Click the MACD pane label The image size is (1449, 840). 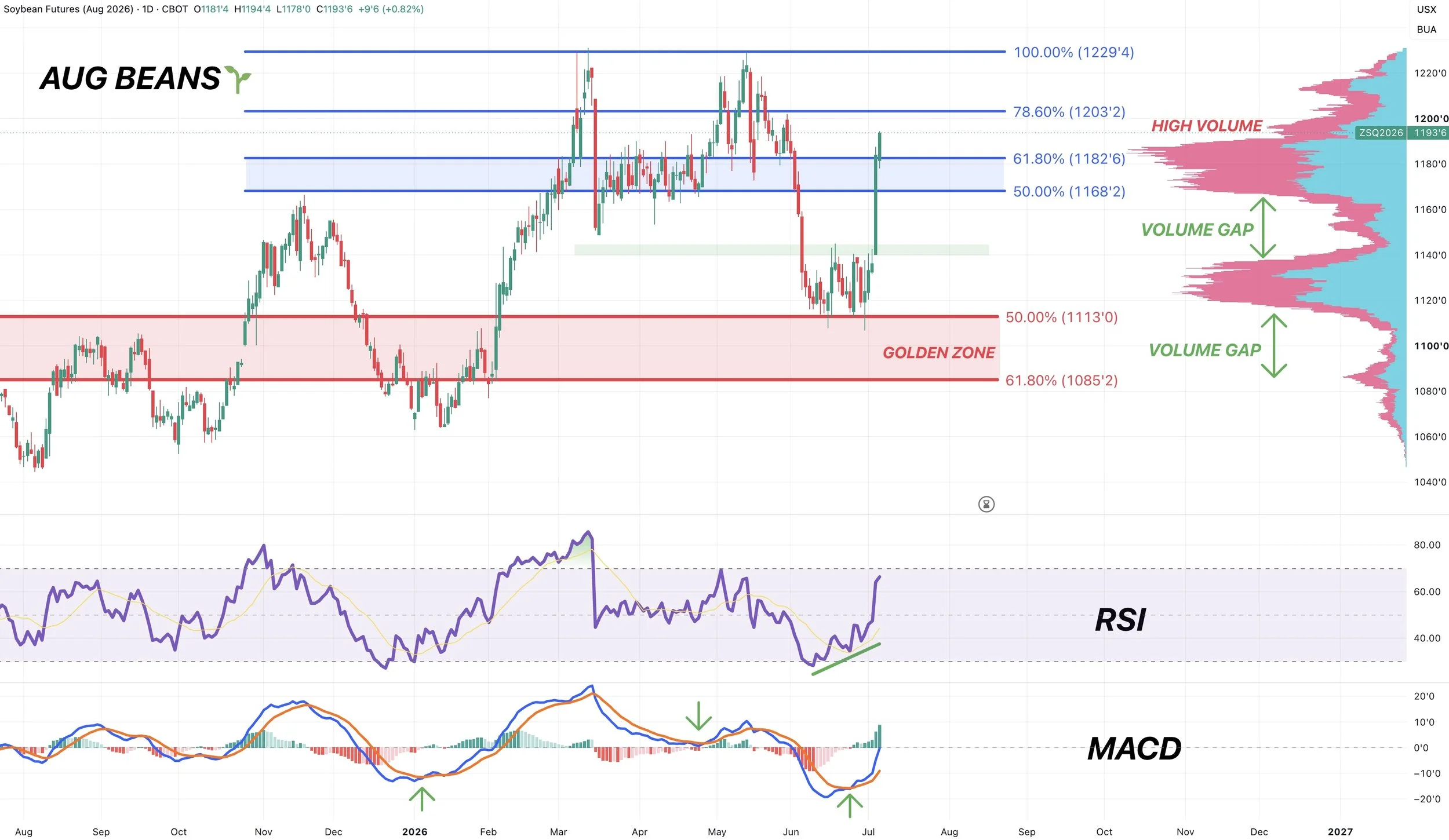pyautogui.click(x=1134, y=749)
